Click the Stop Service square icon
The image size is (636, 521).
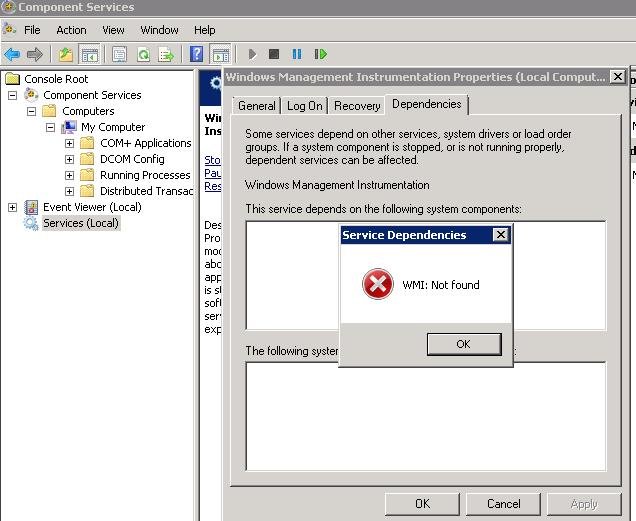[274, 54]
